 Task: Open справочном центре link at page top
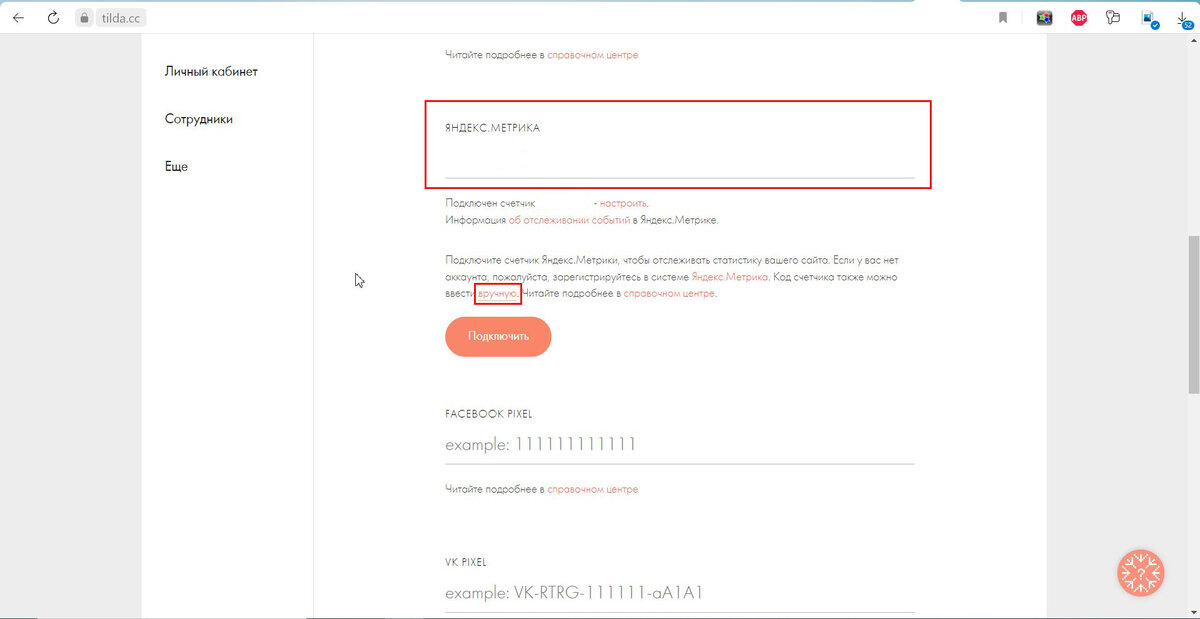(x=593, y=55)
